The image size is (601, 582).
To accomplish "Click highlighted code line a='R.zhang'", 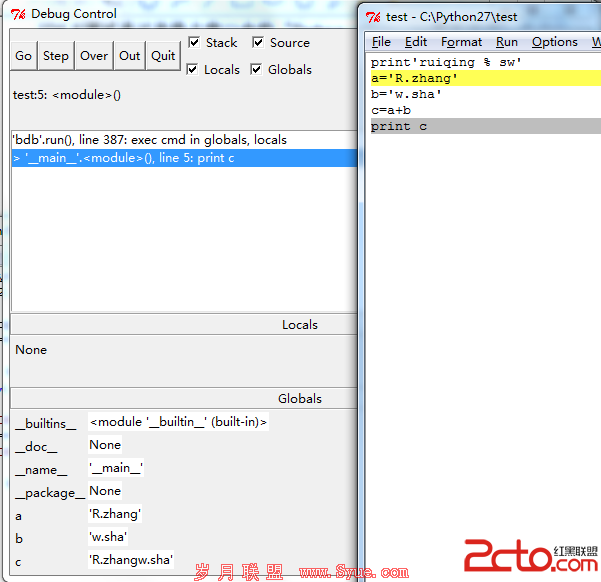I will coord(485,78).
